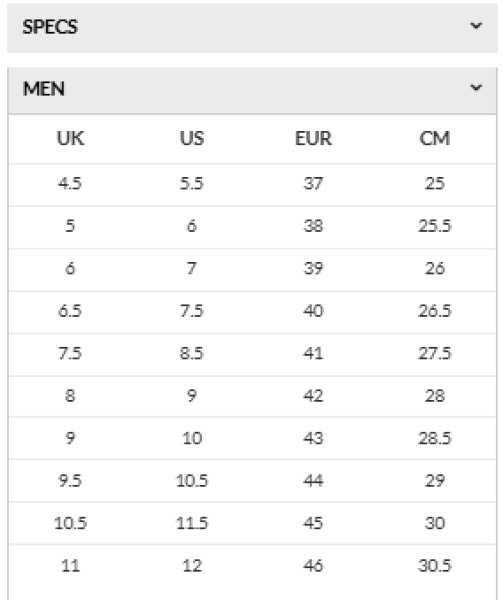Collapse the MEN size chart chevron

(x=475, y=88)
